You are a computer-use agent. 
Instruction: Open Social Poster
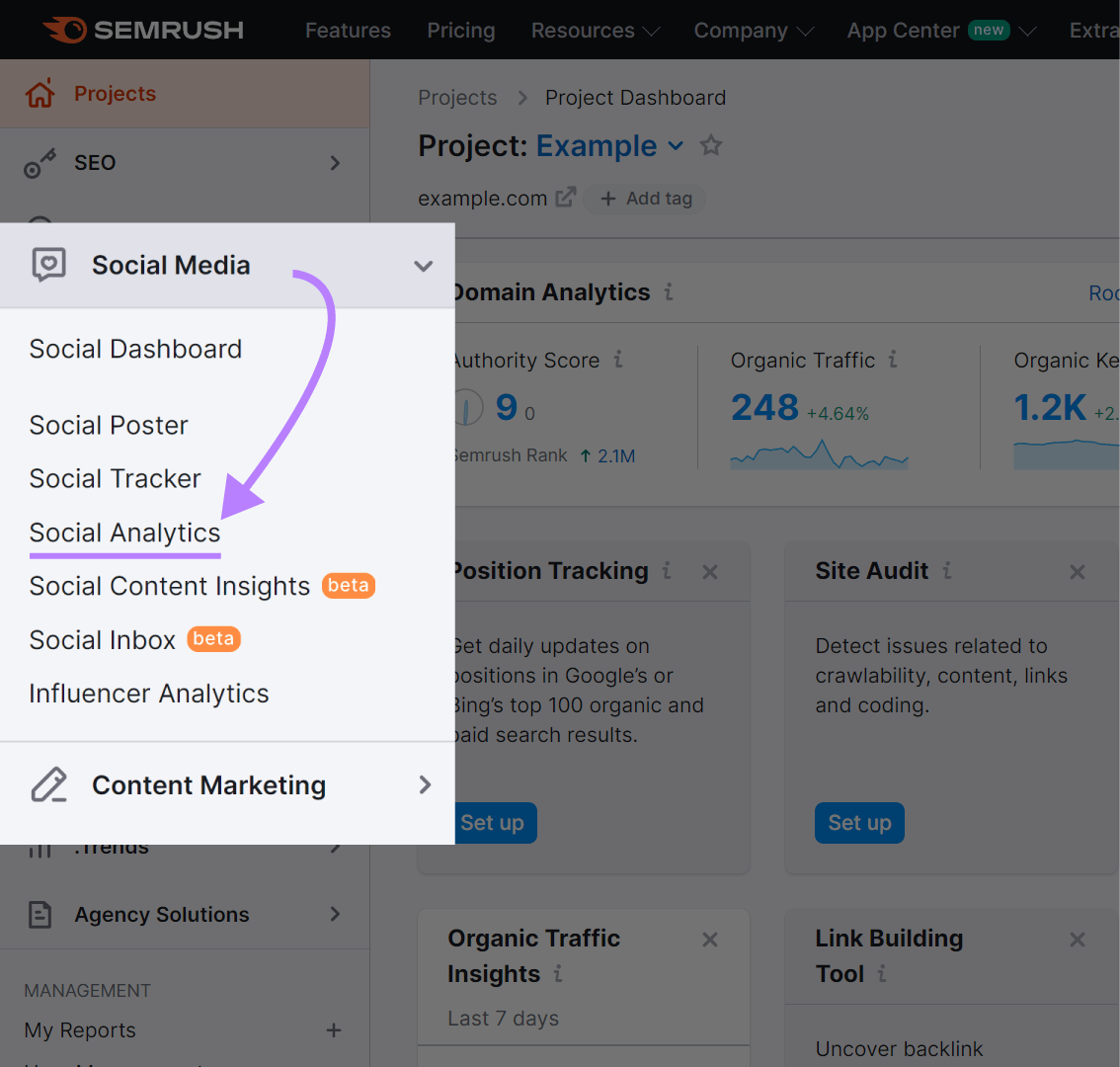tap(109, 425)
